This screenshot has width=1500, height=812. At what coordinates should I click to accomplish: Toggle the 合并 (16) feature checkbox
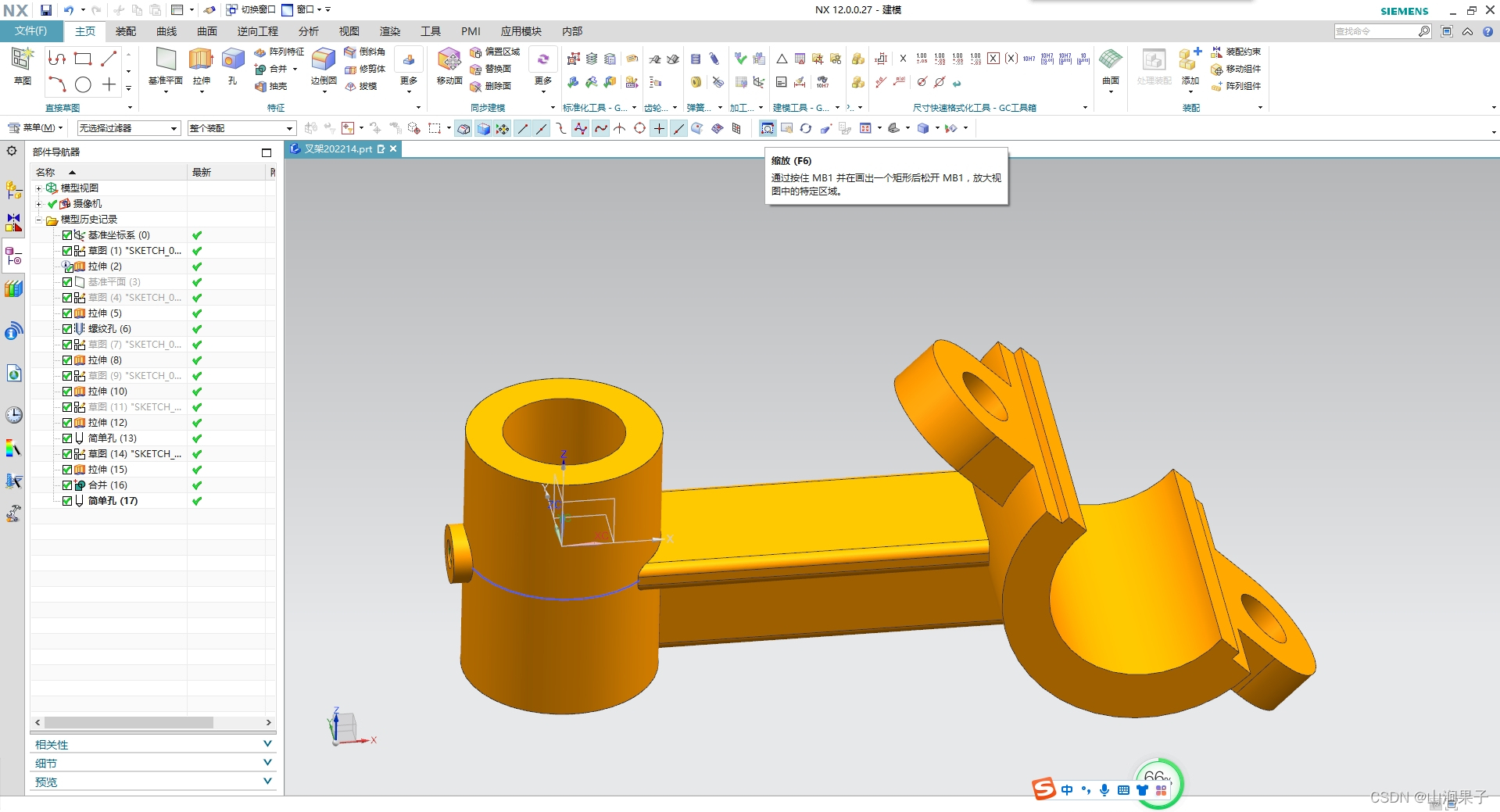click(x=67, y=485)
